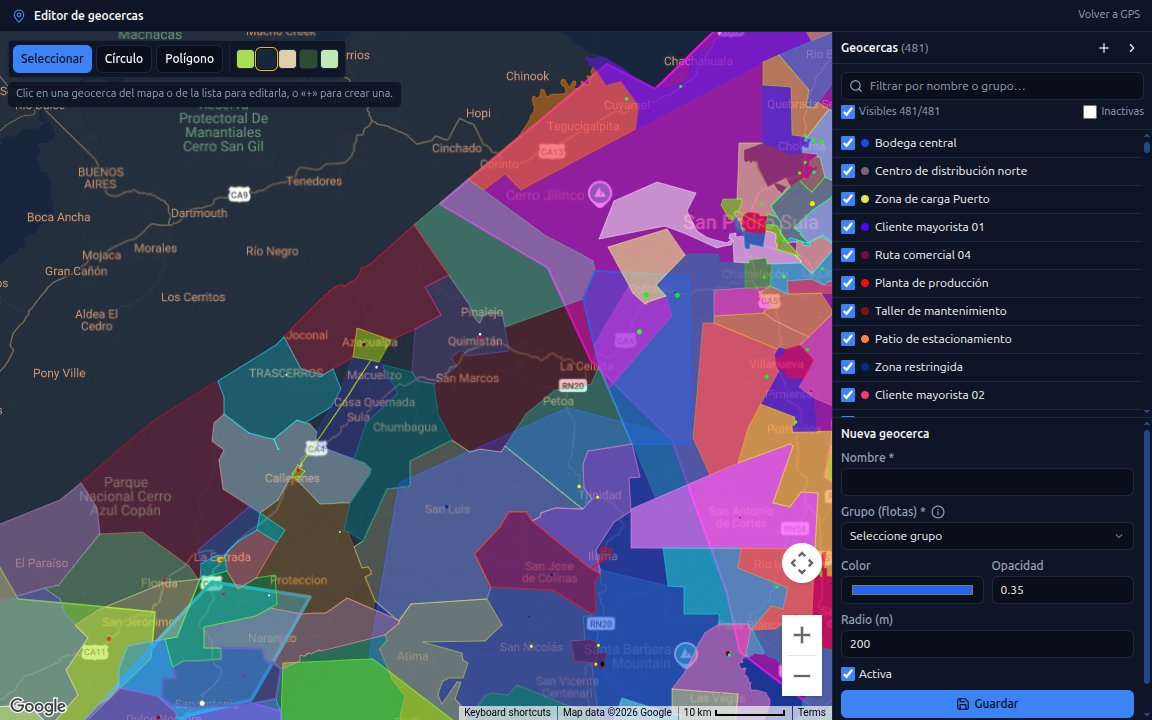
Task: Click the Cerro Jilinco mountain marker icon
Action: 601,193
